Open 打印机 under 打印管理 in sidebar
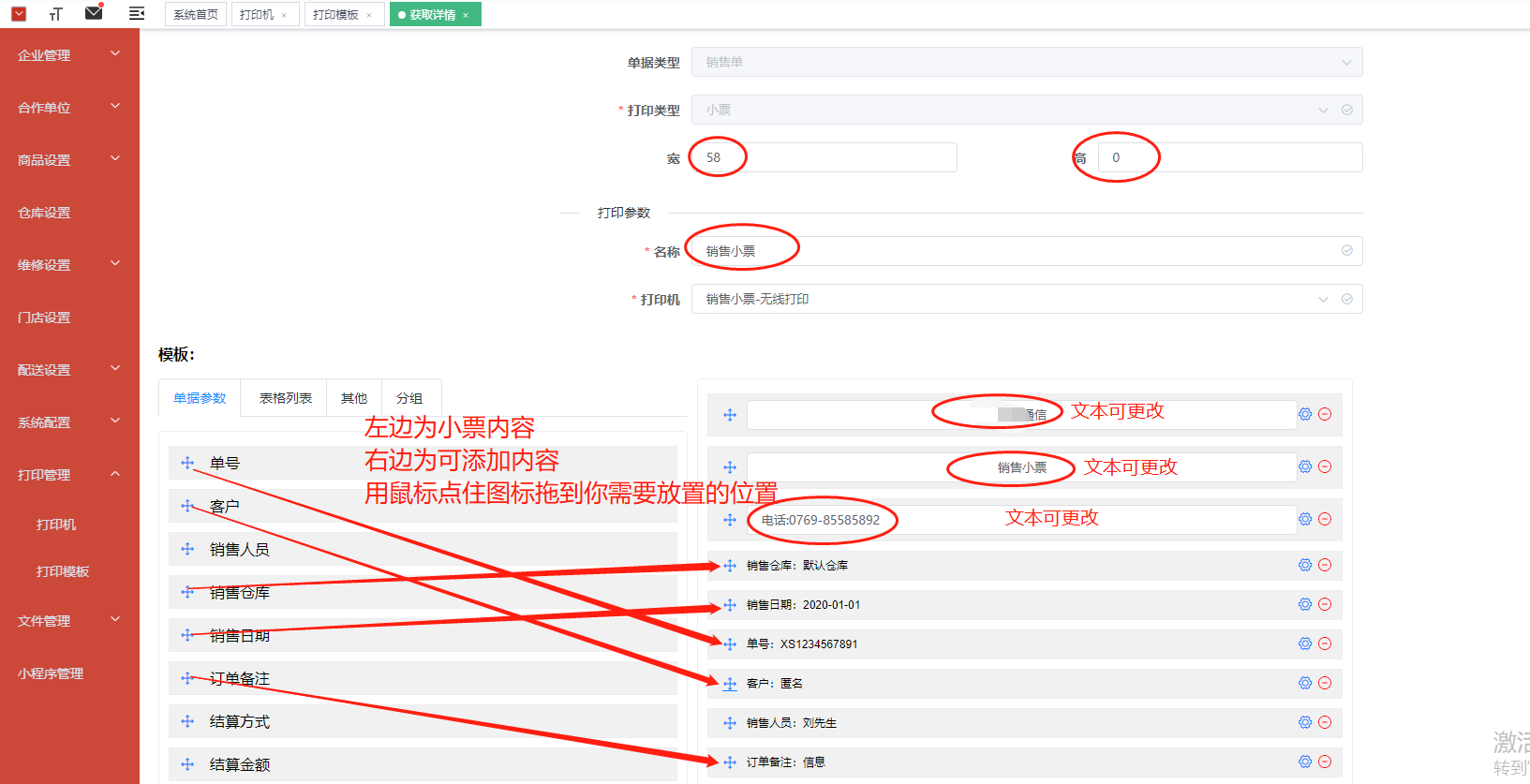This screenshot has height=784, width=1530. tap(69, 525)
